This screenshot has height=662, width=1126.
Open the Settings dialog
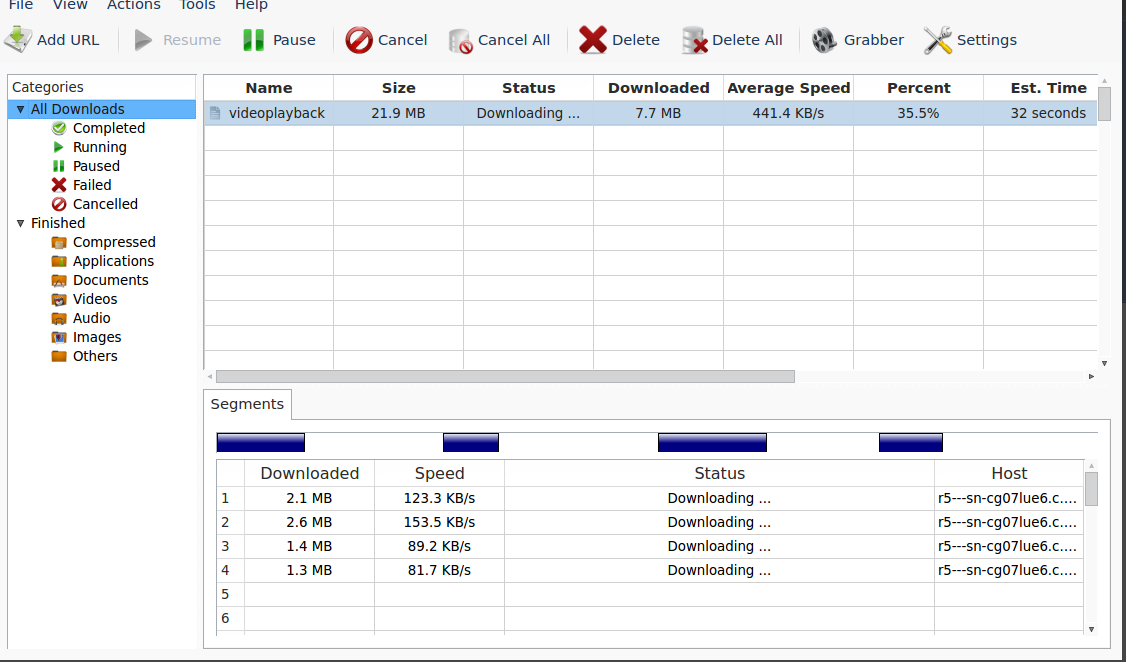click(970, 40)
